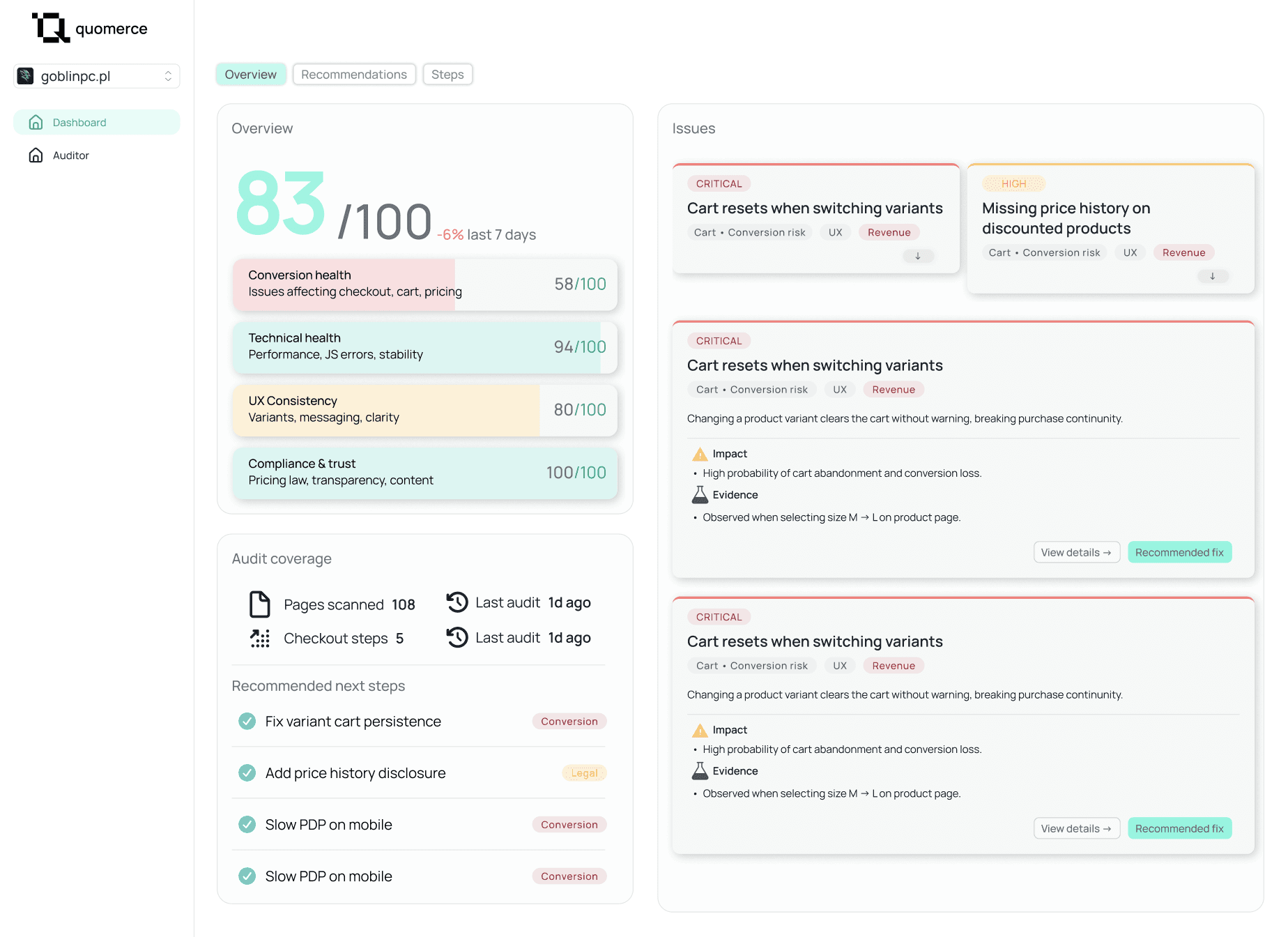
Task: Switch to the Steps tab
Action: click(447, 74)
